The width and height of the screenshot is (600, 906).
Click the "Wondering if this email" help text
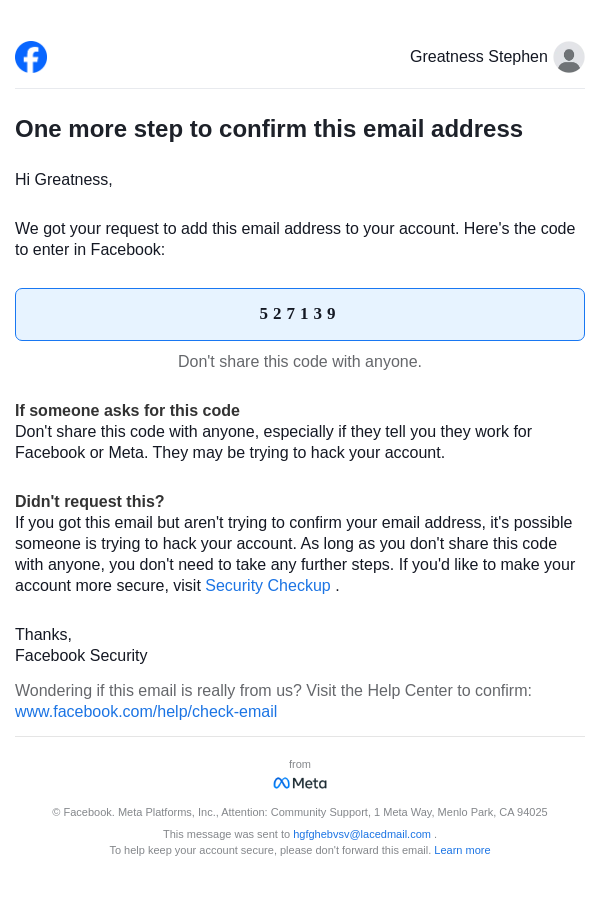[273, 691]
